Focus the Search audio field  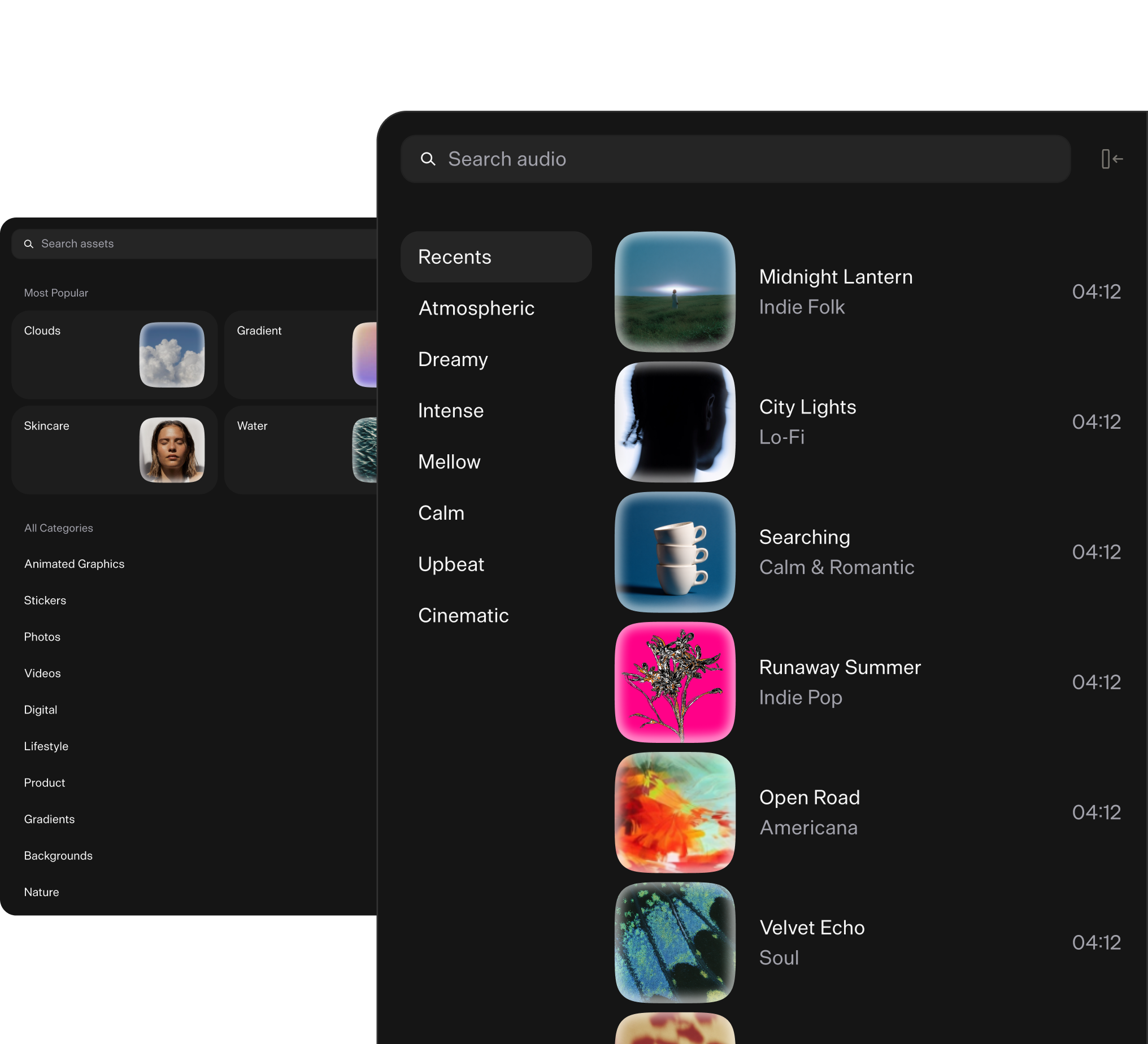coord(735,159)
